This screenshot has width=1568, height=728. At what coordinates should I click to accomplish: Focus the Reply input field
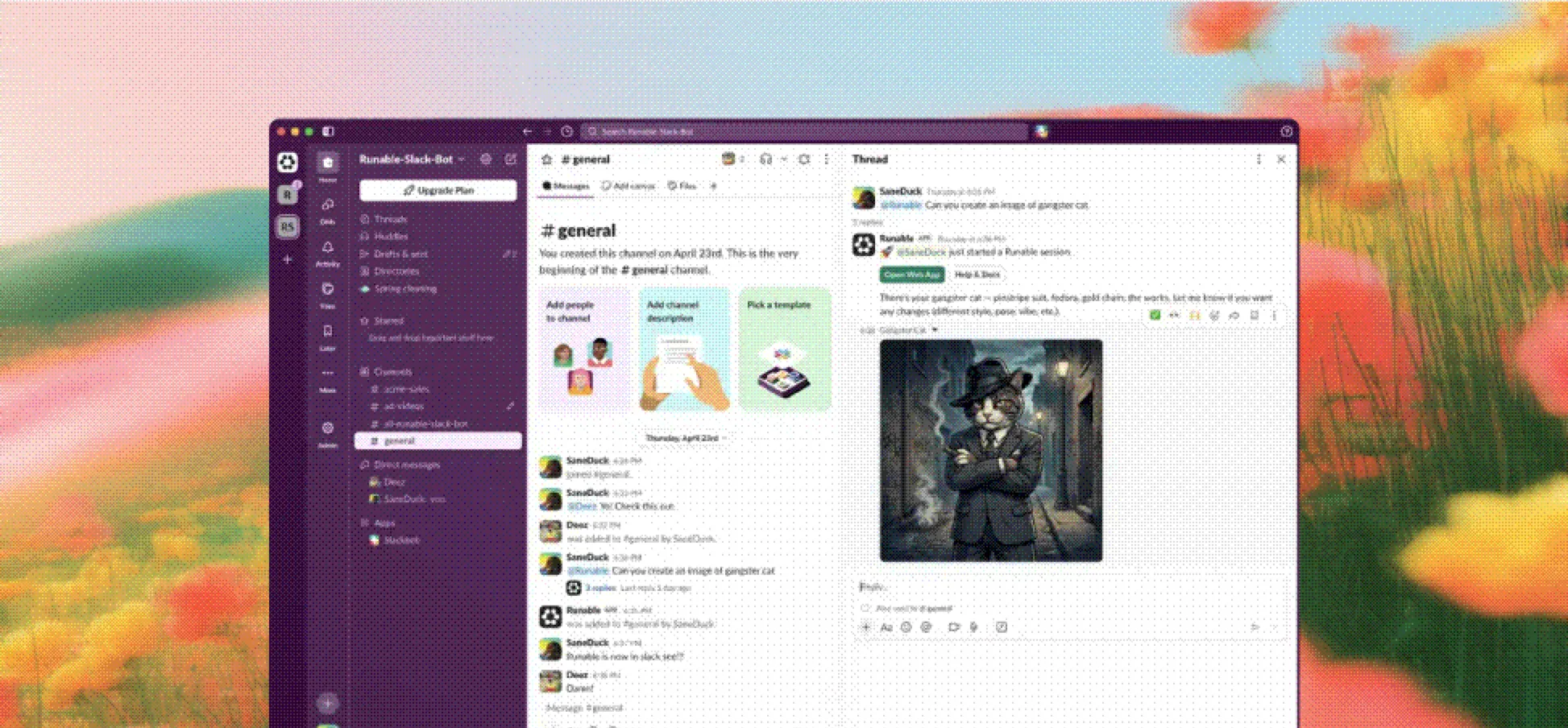[x=1068, y=587]
